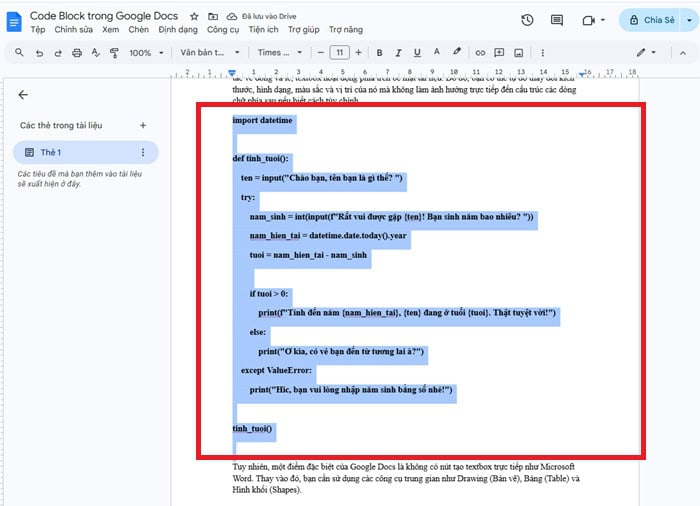The image size is (700, 506).
Task: Open the paragraph style Văn bản dropdown
Action: pyautogui.click(x=210, y=53)
